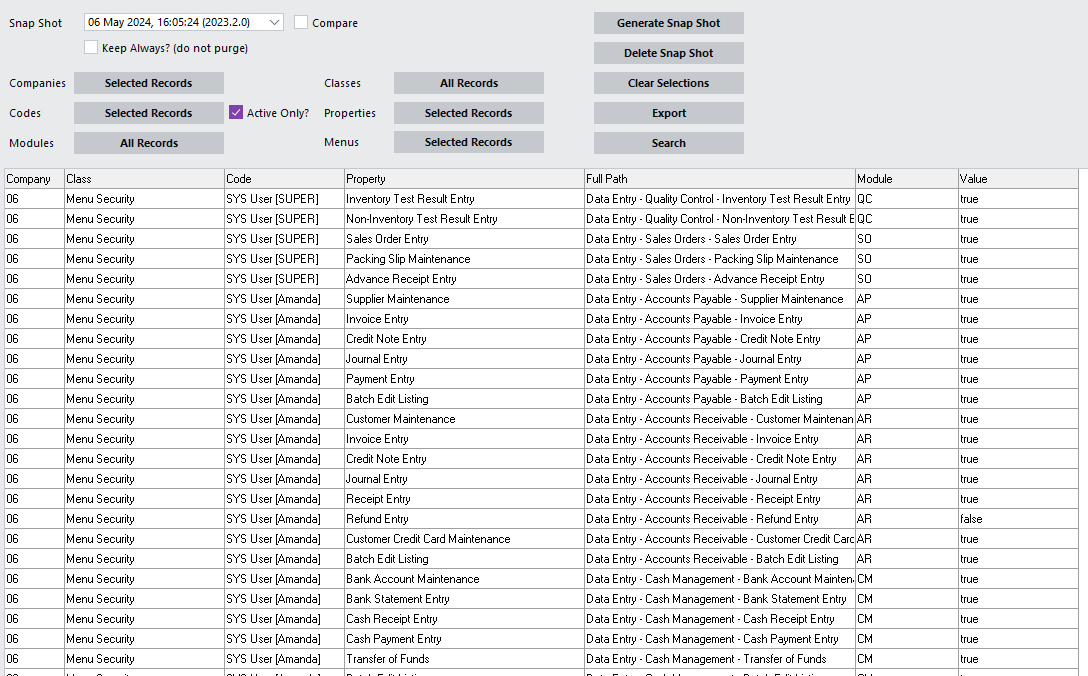The image size is (1088, 676).
Task: Click the Accounts Receivable - Batch Edit Listing path
Action: point(720,559)
